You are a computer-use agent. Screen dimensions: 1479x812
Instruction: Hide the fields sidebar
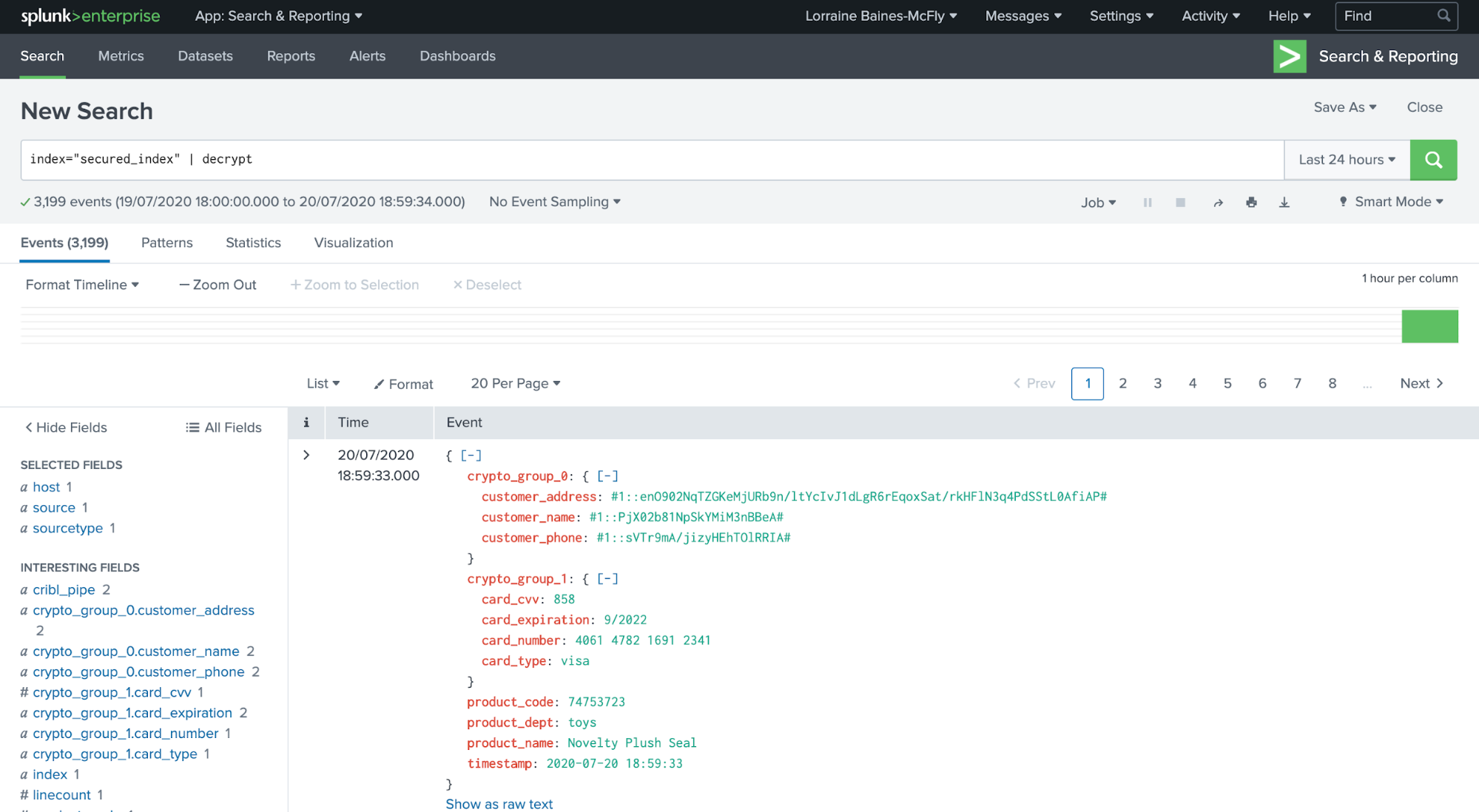[66, 427]
